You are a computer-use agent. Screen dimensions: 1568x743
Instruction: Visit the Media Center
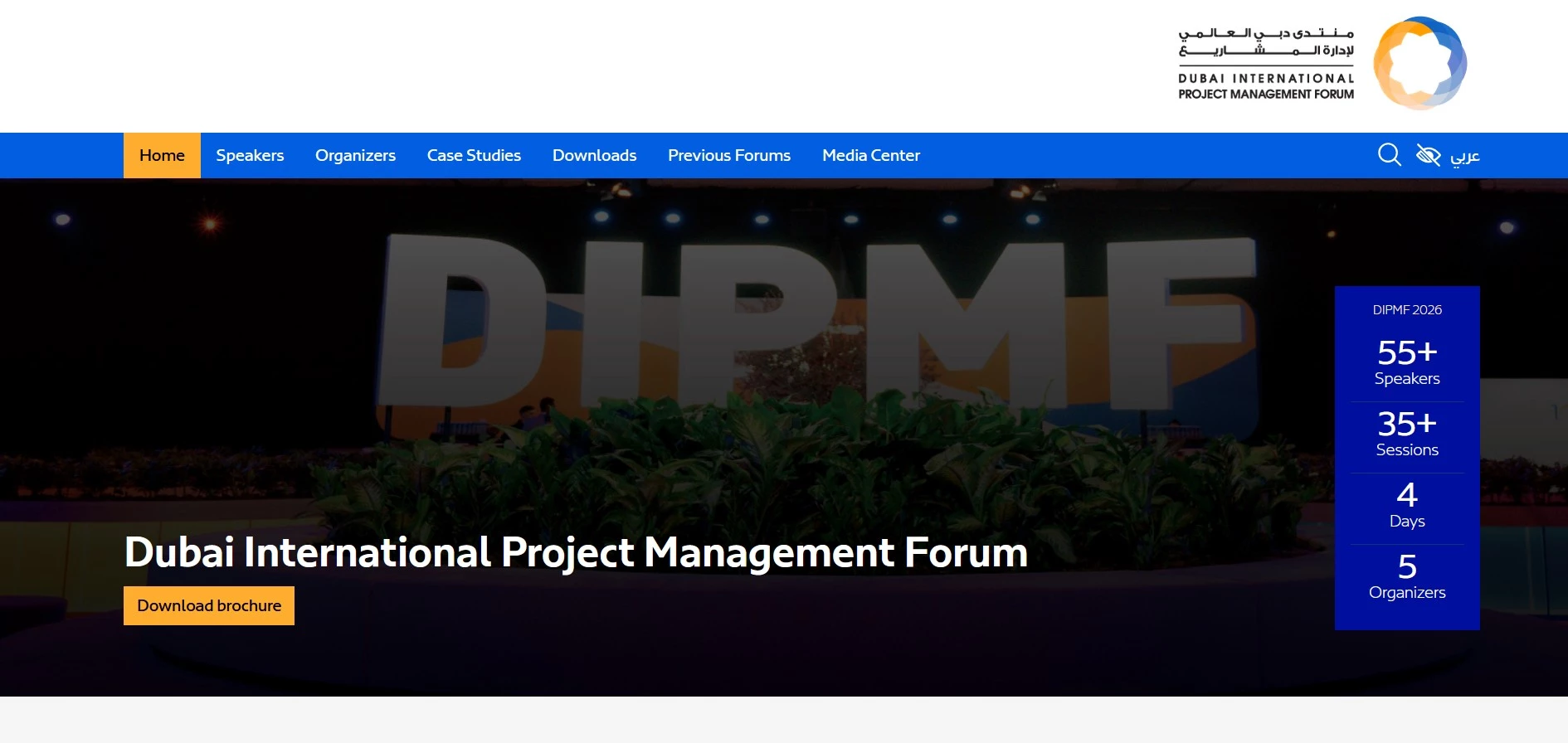tap(871, 155)
